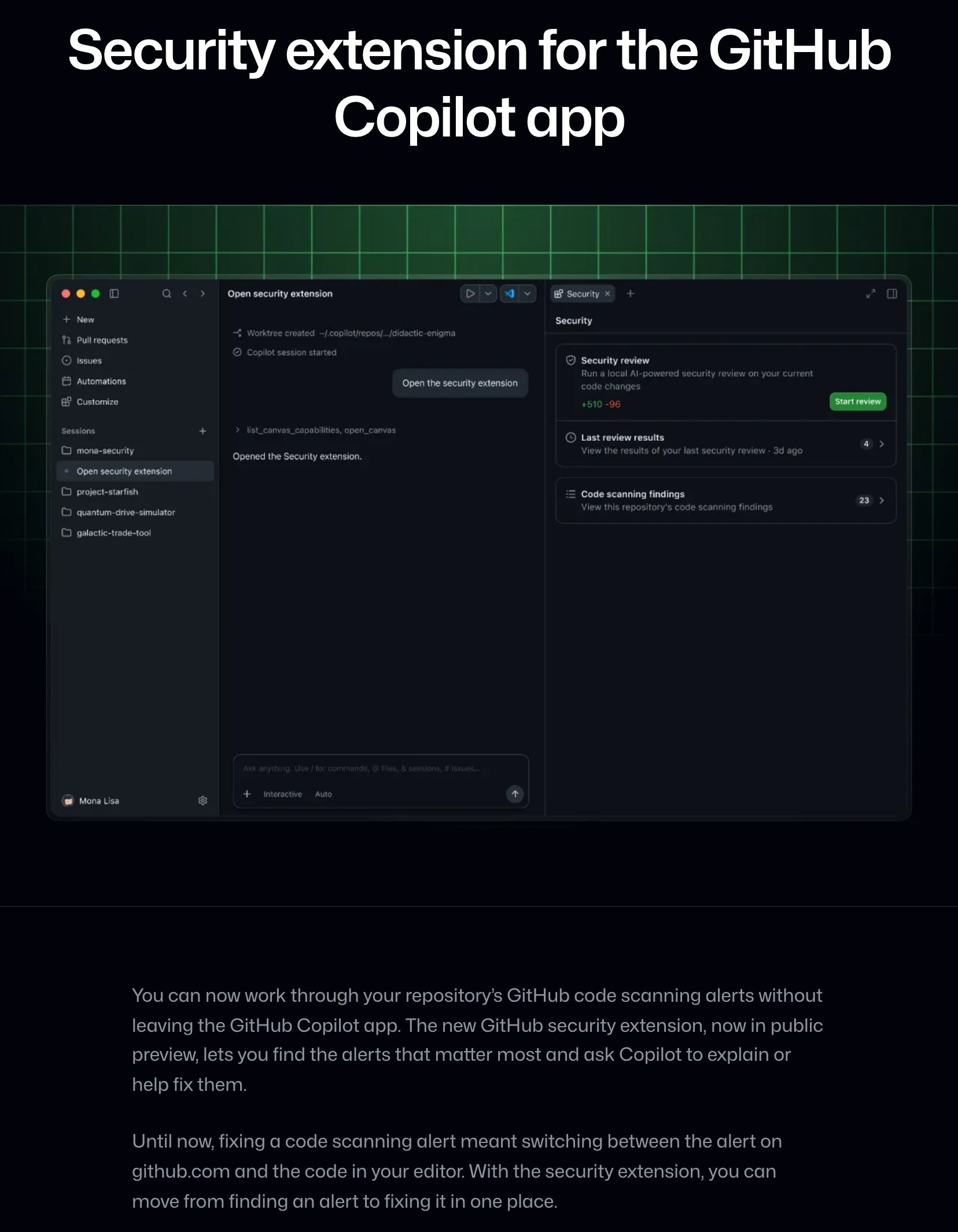The height and width of the screenshot is (1232, 958).
Task: Click the Last review results clock icon
Action: point(570,438)
